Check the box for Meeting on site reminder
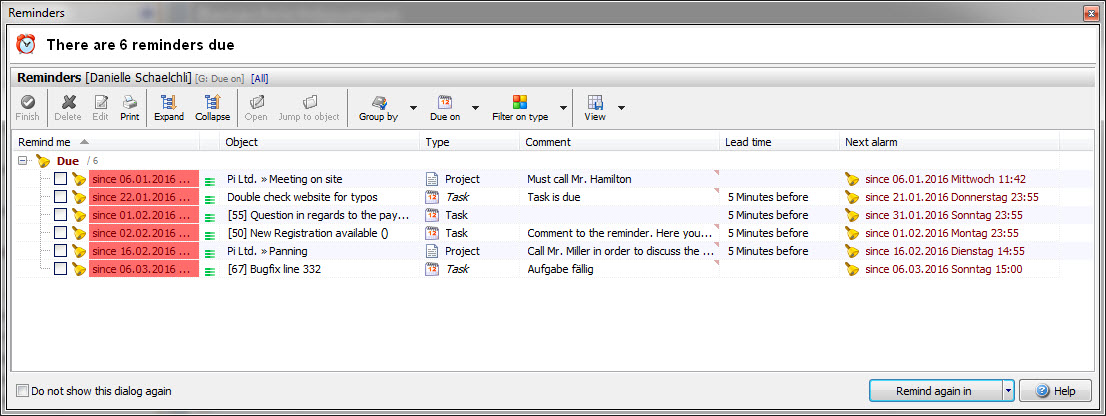Screen dimensions: 1106x416 click(x=61, y=179)
